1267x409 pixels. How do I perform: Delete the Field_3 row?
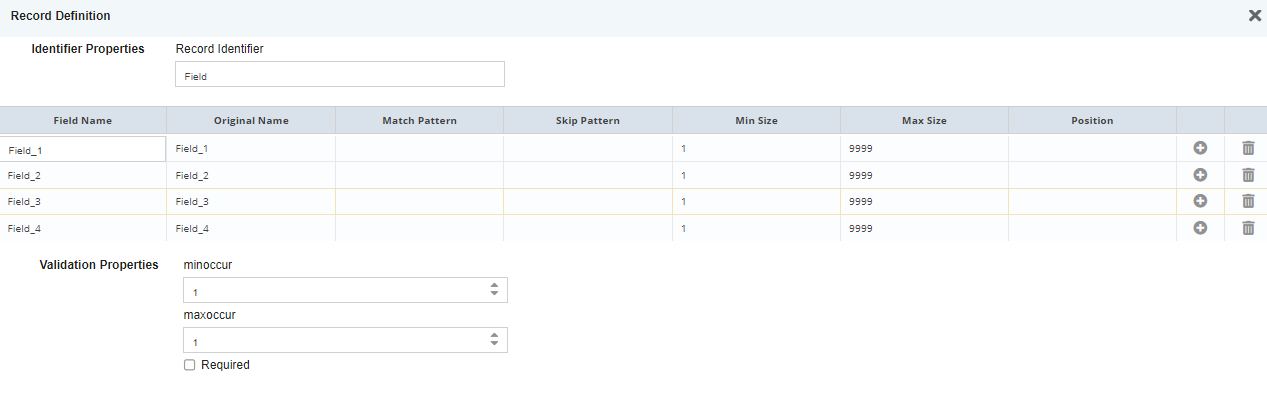tap(1248, 201)
